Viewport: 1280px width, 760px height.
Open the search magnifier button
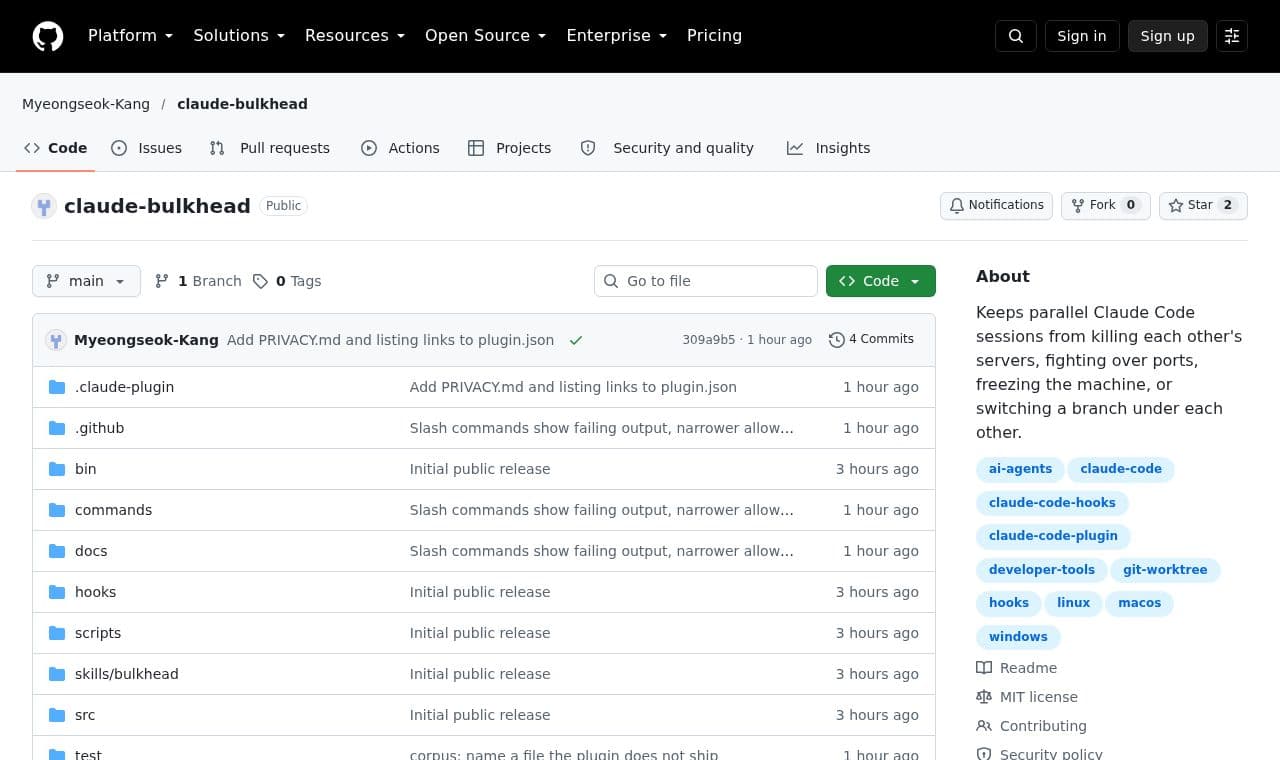click(x=1016, y=36)
